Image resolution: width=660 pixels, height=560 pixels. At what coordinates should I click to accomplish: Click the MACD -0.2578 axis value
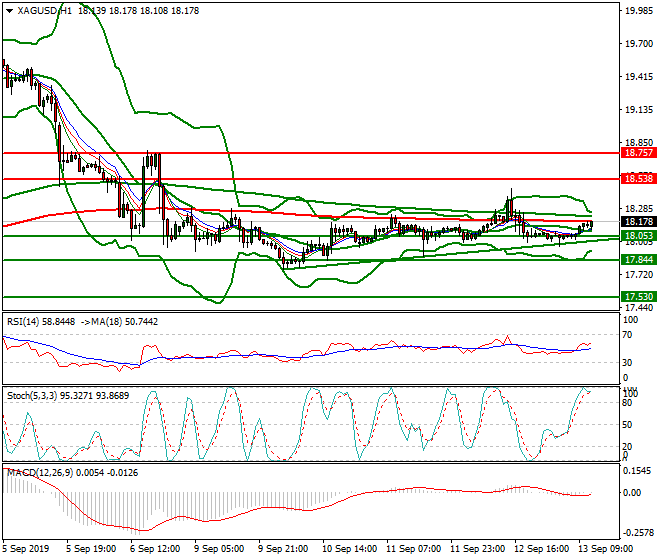(638, 533)
